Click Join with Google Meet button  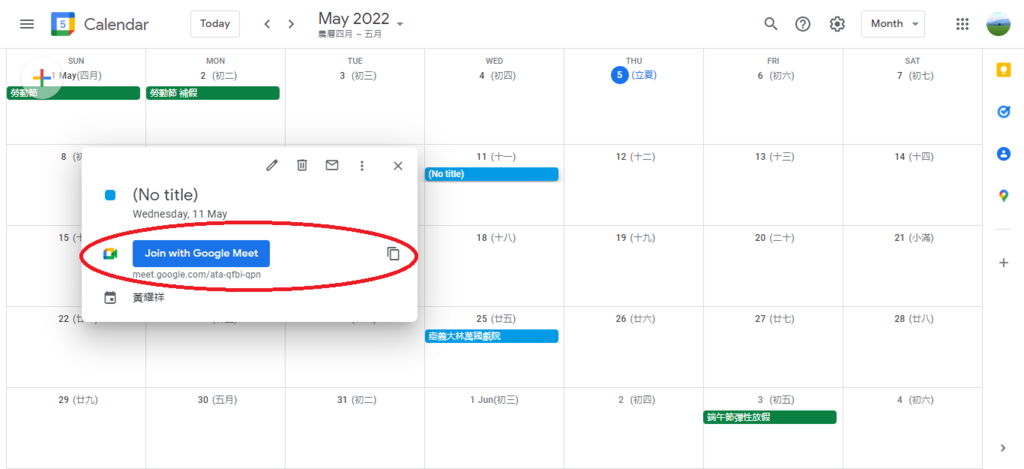201,254
